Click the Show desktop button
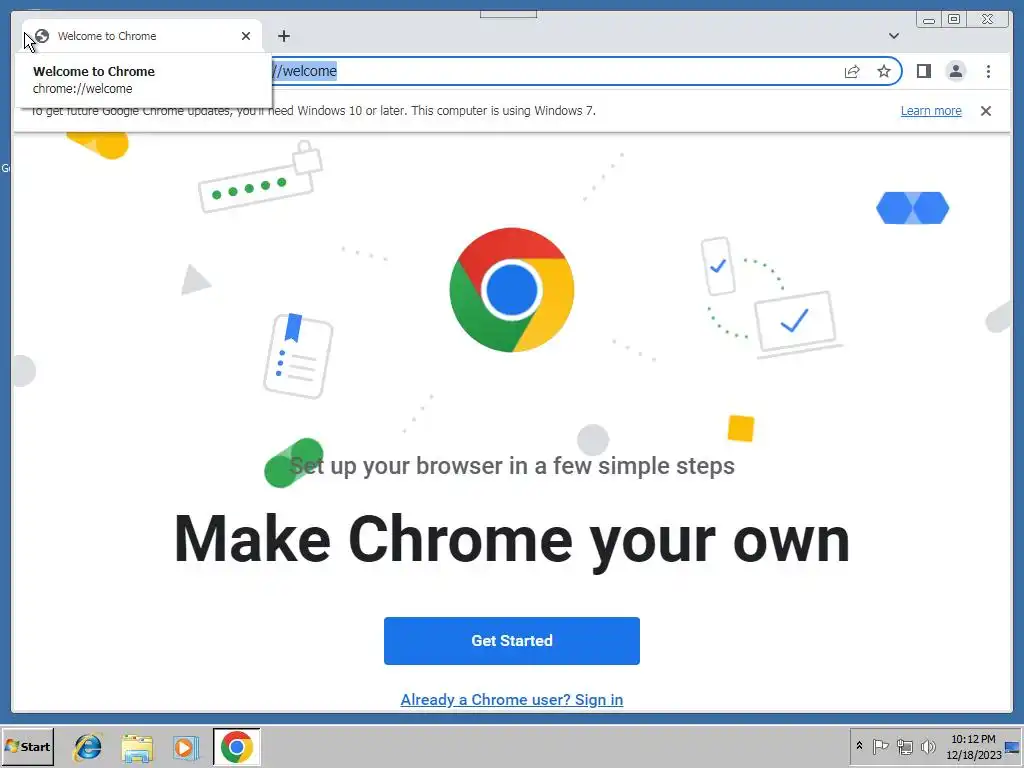The height and width of the screenshot is (768, 1024). click(x=1013, y=746)
